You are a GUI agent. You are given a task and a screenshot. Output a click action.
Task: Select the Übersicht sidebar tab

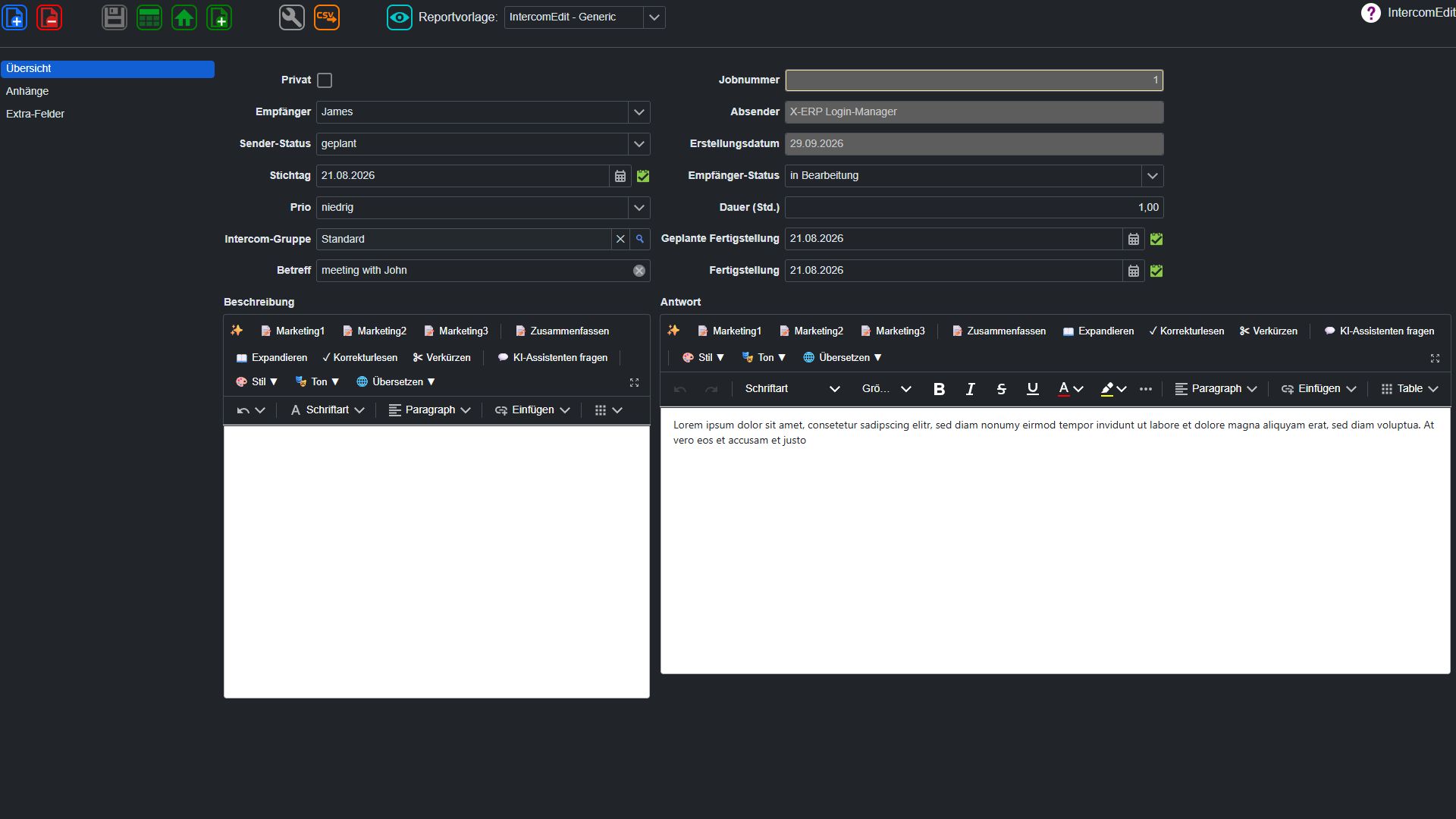(108, 69)
